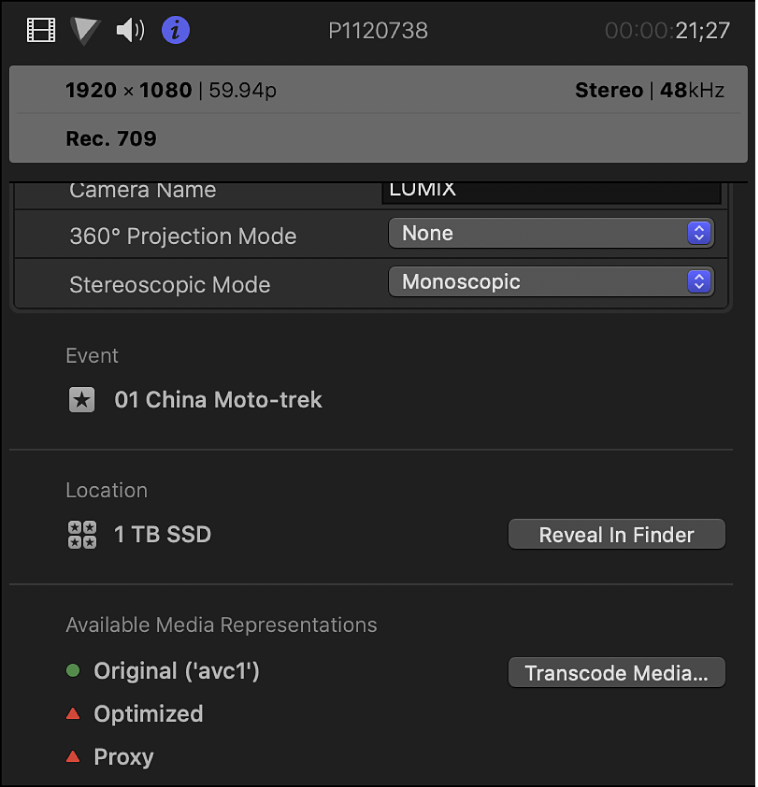
Task: Select the Info inspector icon
Action: coord(175,31)
